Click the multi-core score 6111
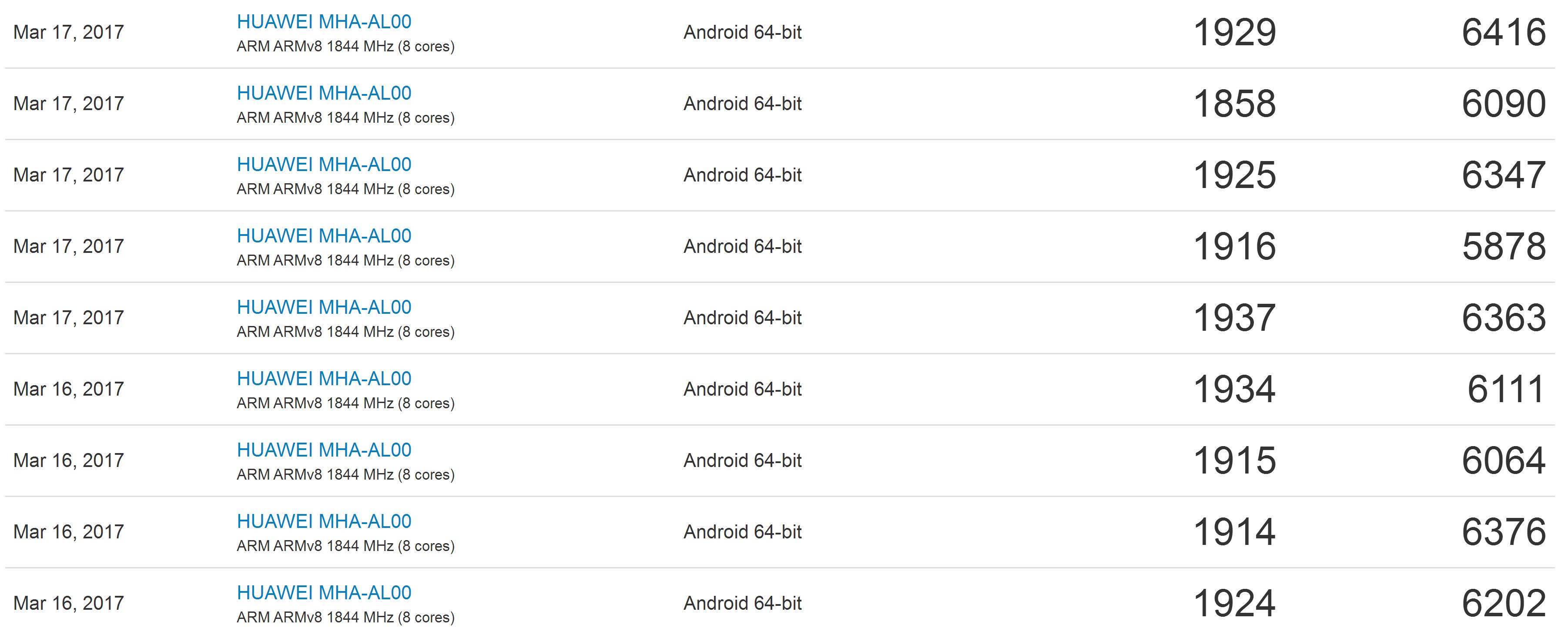 pos(1506,389)
